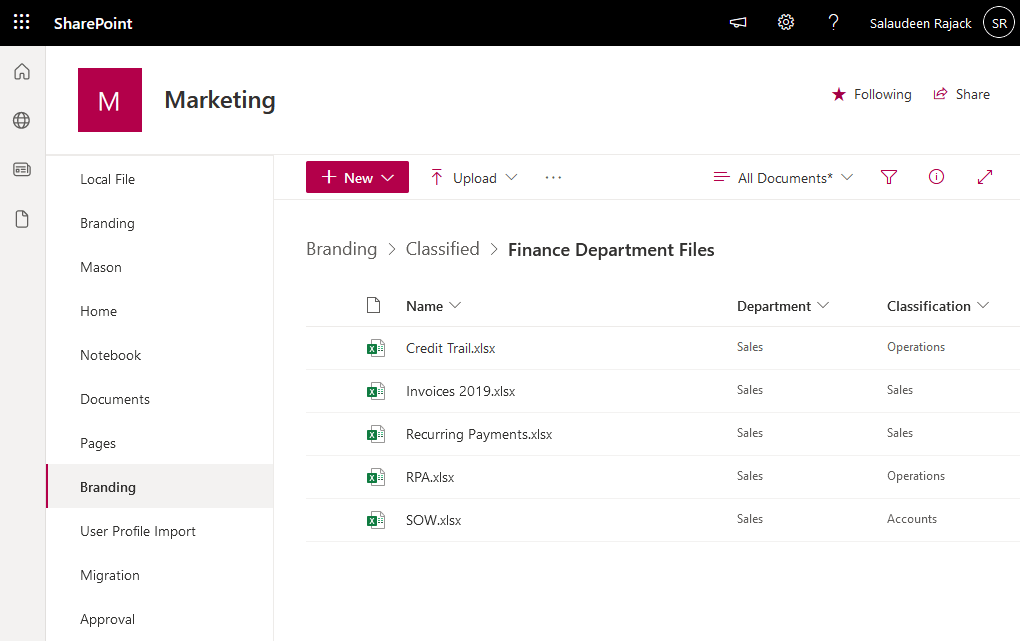This screenshot has height=641, width=1020.
Task: Select the Home icon in left rail
Action: 21,72
